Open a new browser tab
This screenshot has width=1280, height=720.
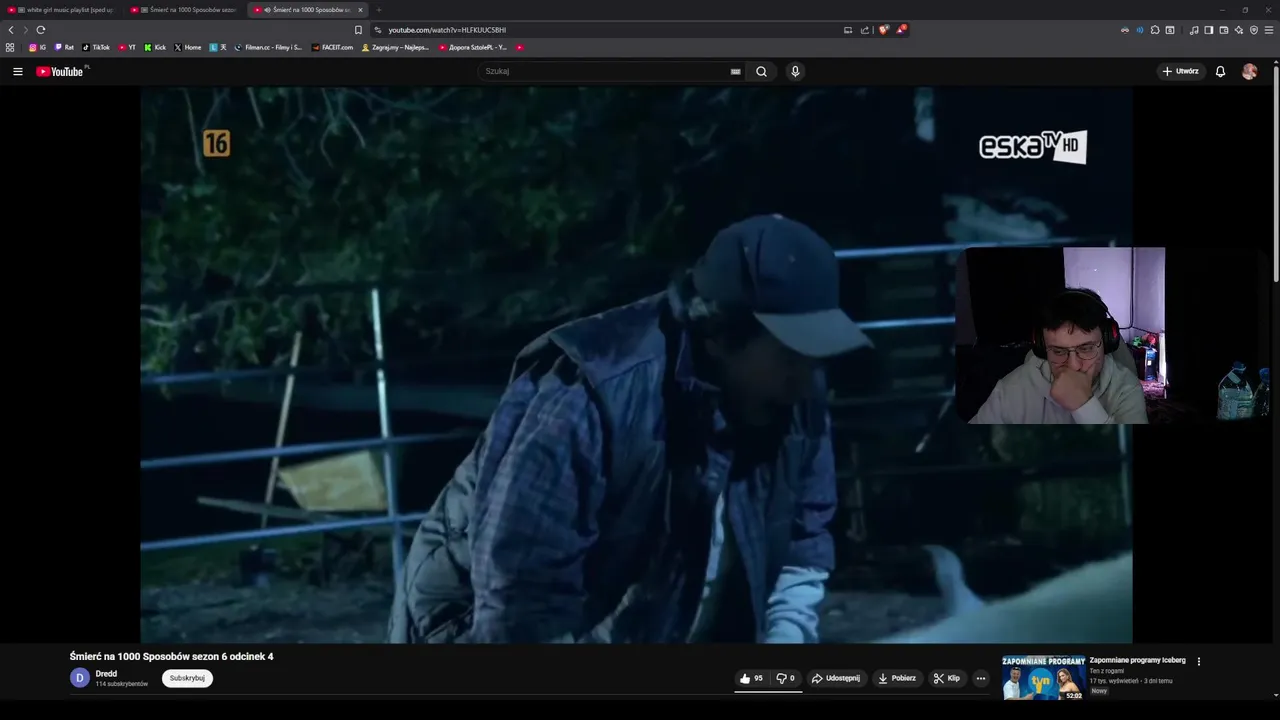[378, 10]
